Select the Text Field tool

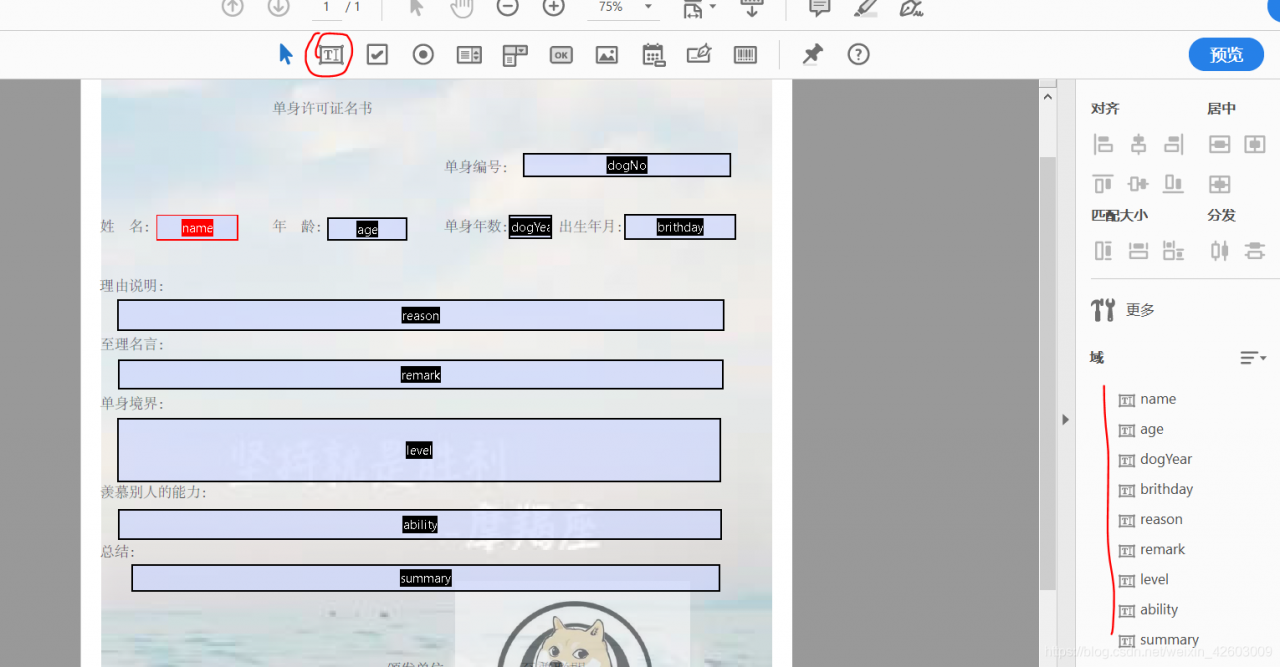(328, 54)
